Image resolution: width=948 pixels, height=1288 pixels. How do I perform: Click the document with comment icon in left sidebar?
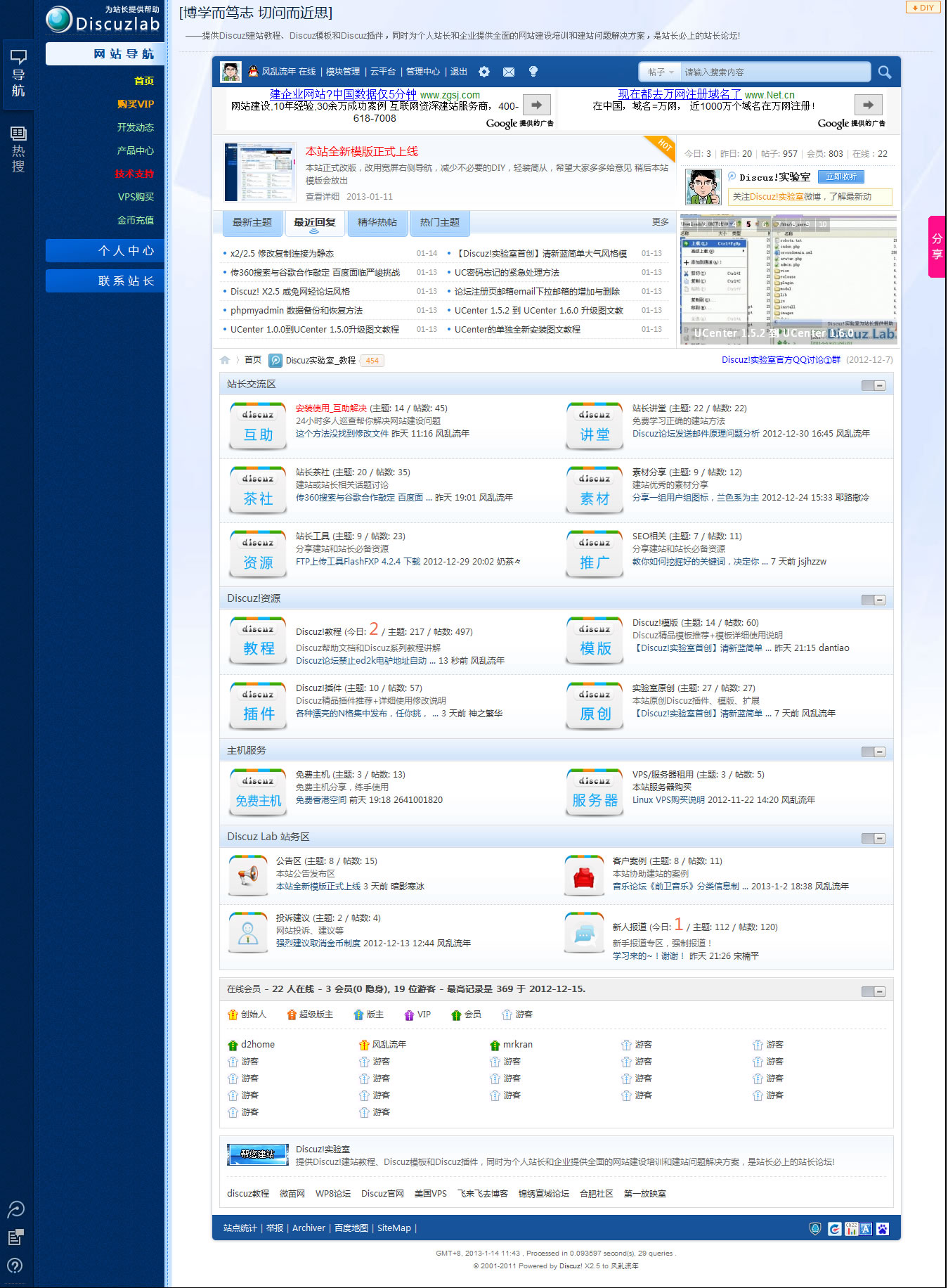[x=15, y=1237]
